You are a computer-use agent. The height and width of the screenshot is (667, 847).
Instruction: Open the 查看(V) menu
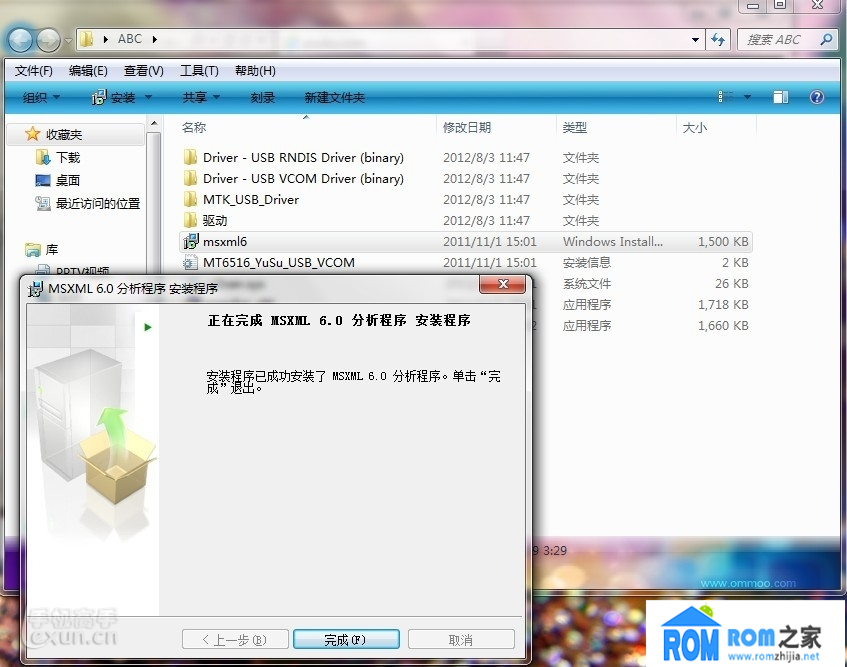coord(142,70)
